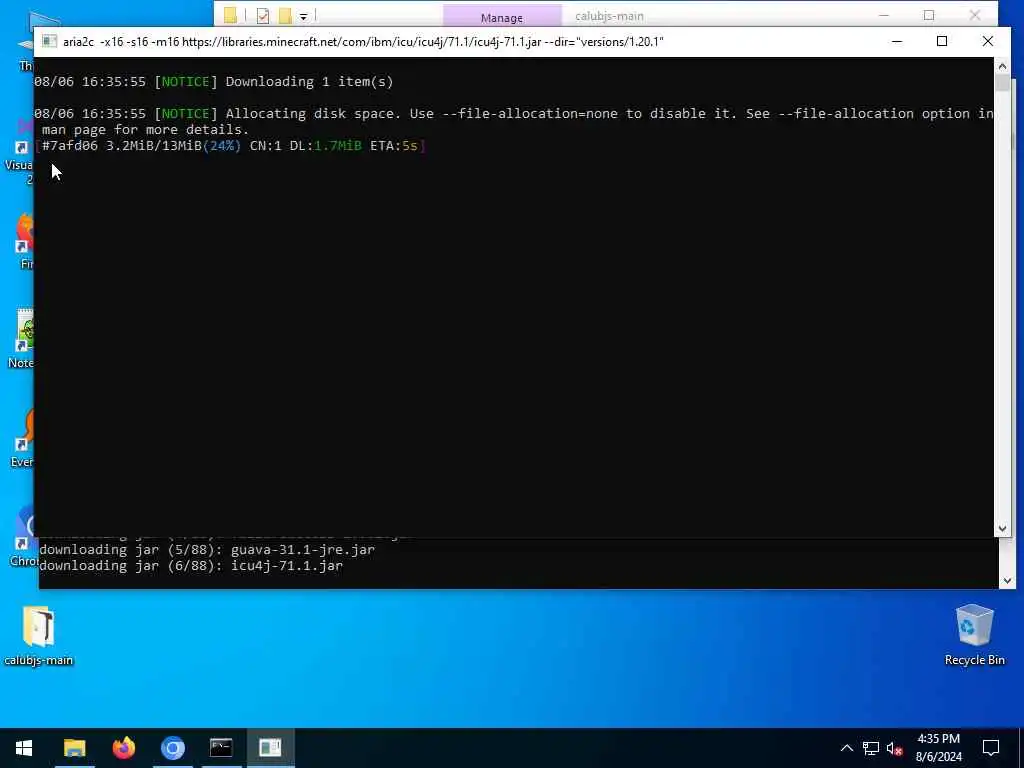Click the down arrow on the aria2c console scrollbar
This screenshot has width=1024, height=768.
pos(1002,529)
